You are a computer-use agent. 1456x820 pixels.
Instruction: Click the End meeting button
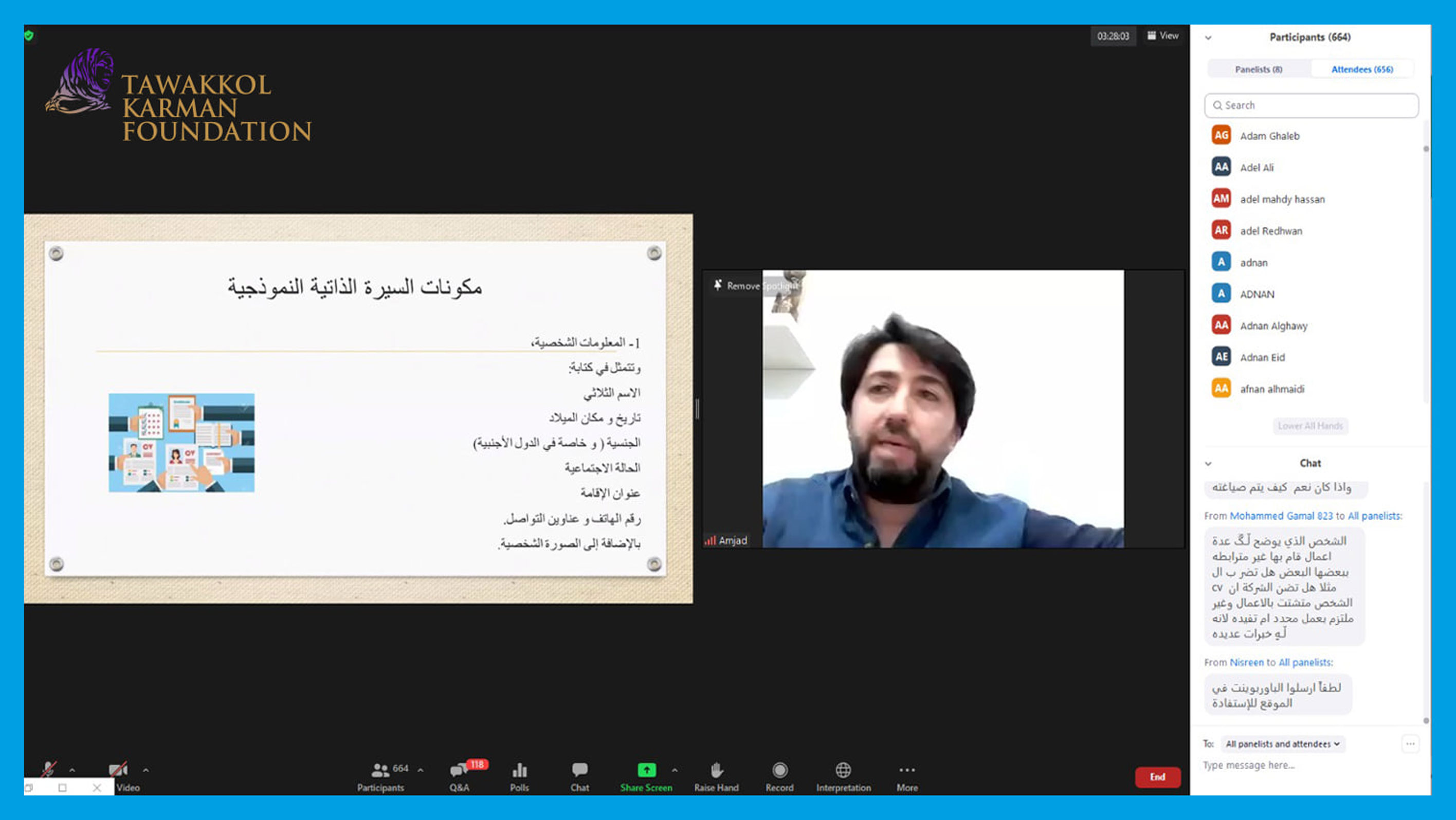[x=1156, y=776]
